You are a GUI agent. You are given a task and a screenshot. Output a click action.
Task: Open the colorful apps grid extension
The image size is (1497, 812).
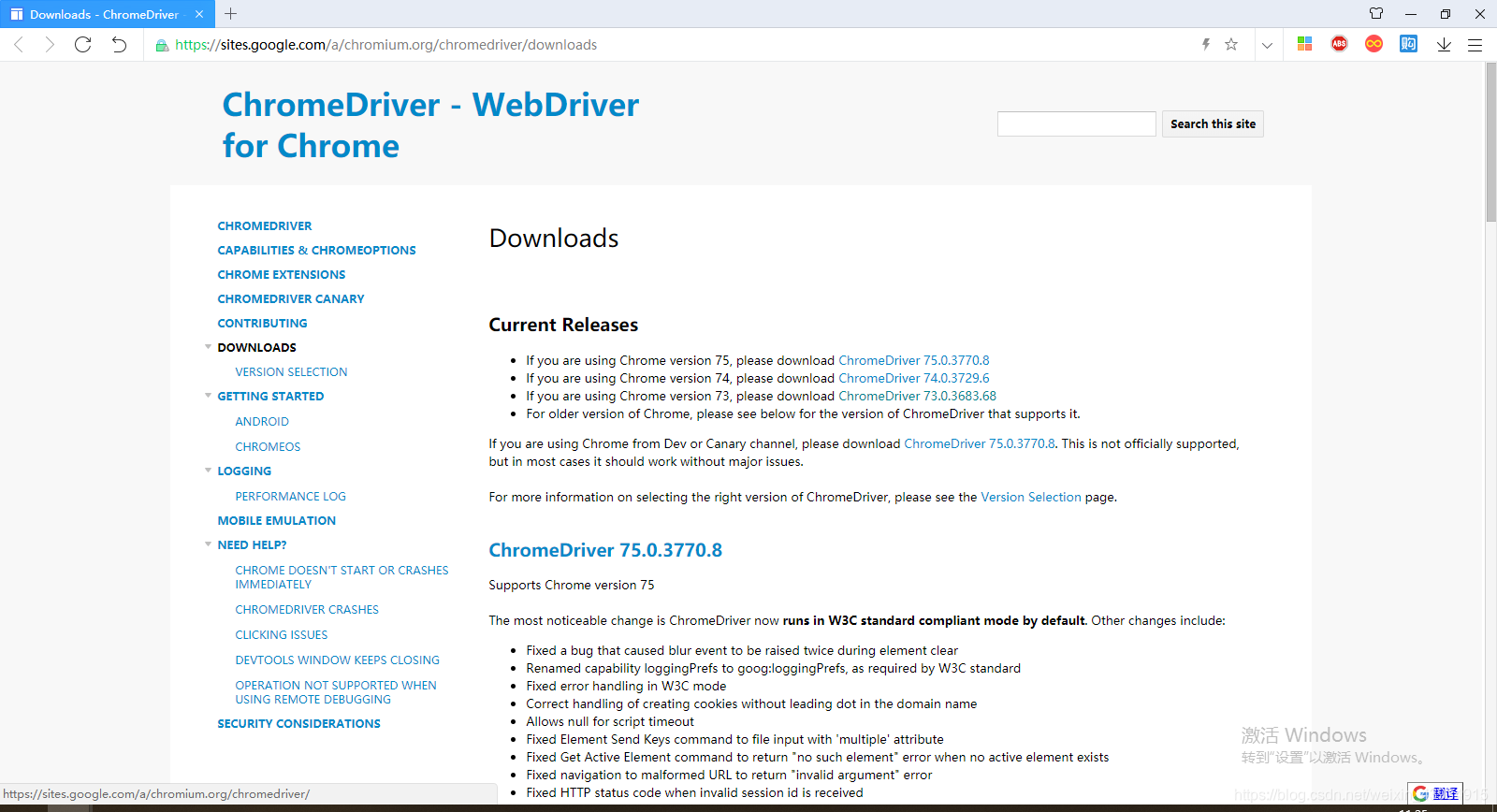tap(1305, 44)
